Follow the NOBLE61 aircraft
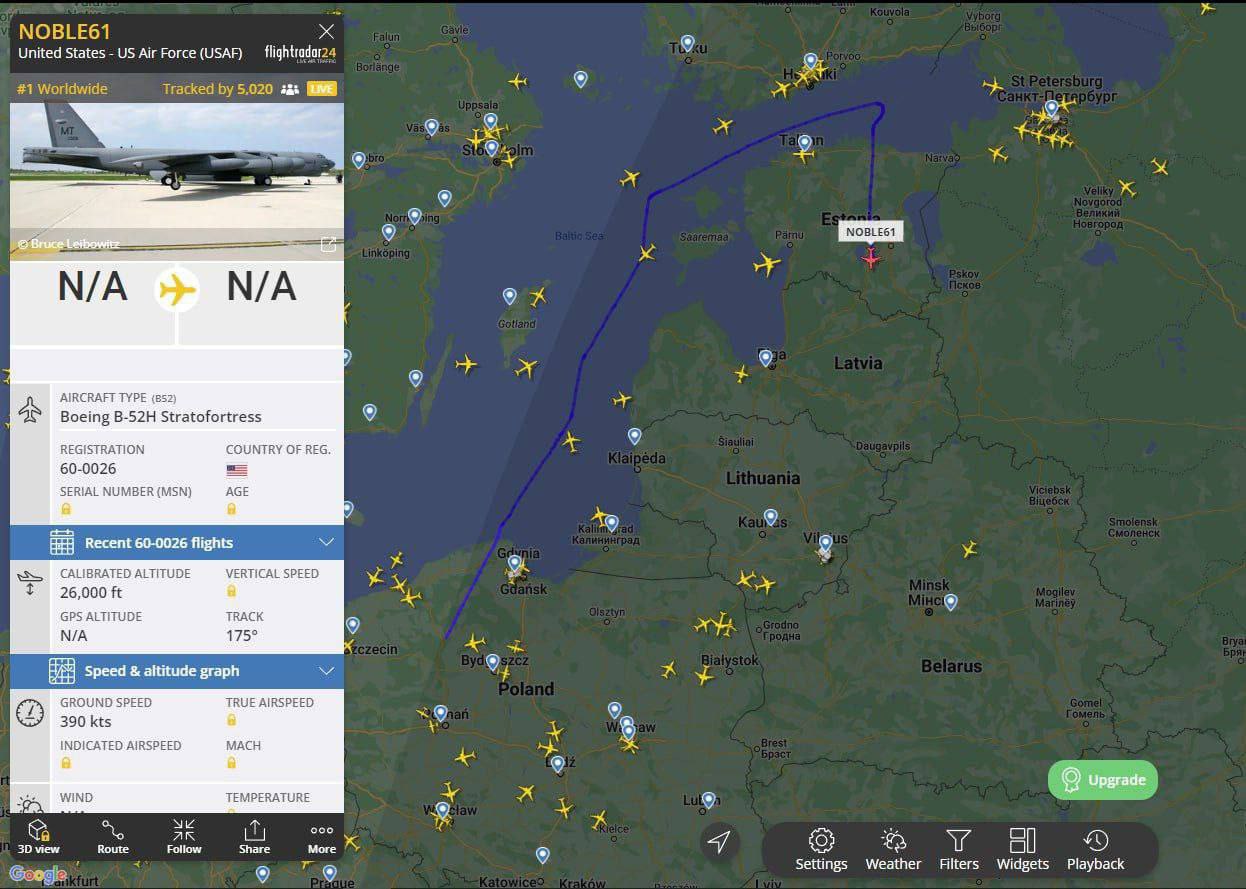The width and height of the screenshot is (1246, 889). pyautogui.click(x=184, y=837)
